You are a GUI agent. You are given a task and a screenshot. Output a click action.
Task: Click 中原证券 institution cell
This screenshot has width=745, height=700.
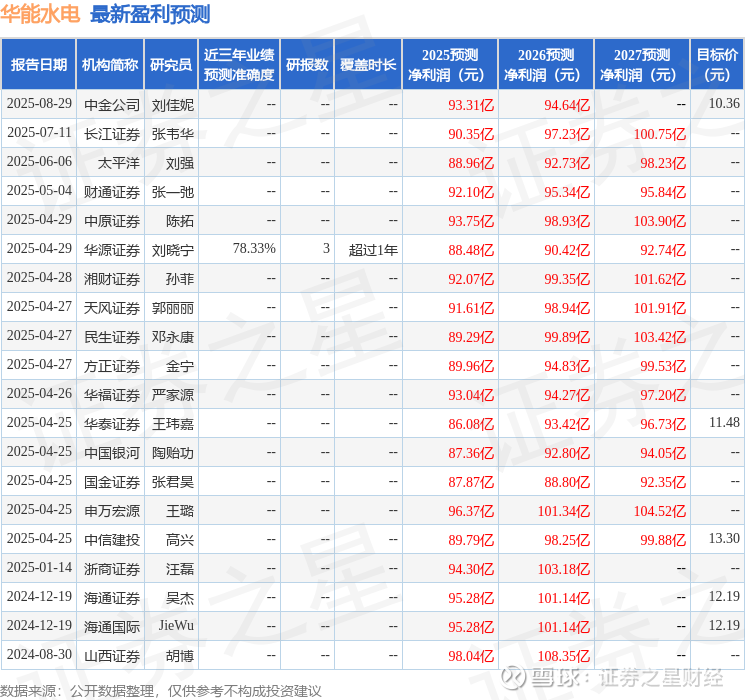pyautogui.click(x=112, y=221)
